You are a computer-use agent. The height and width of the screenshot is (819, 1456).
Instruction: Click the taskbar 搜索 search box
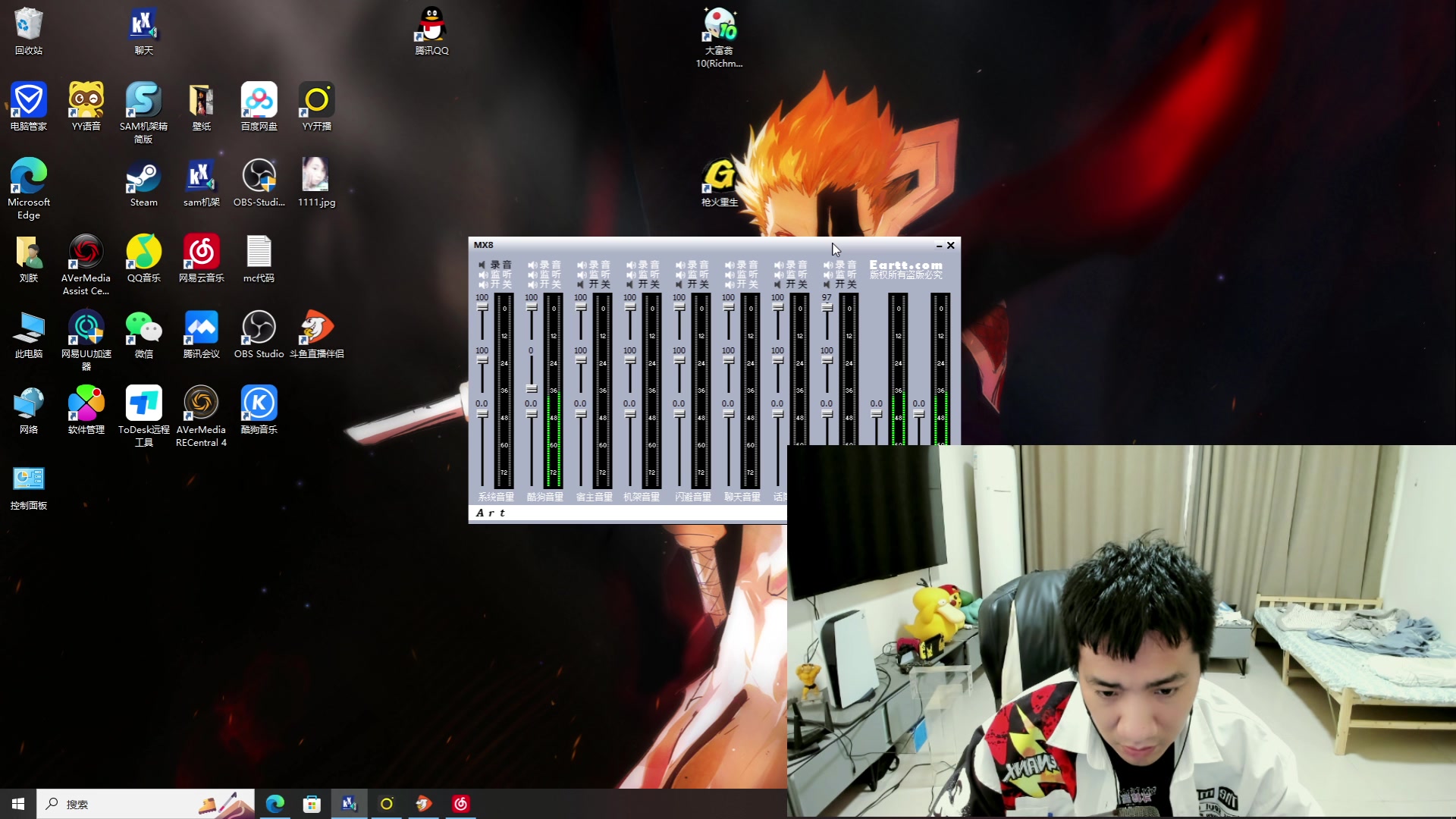pos(146,804)
